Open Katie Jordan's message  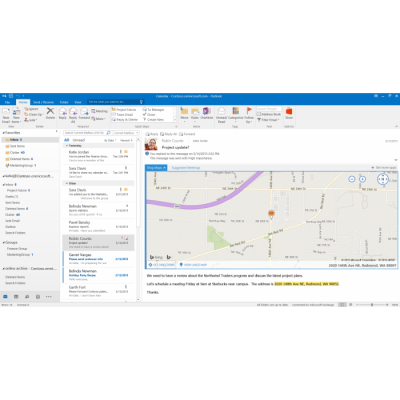coord(98,156)
